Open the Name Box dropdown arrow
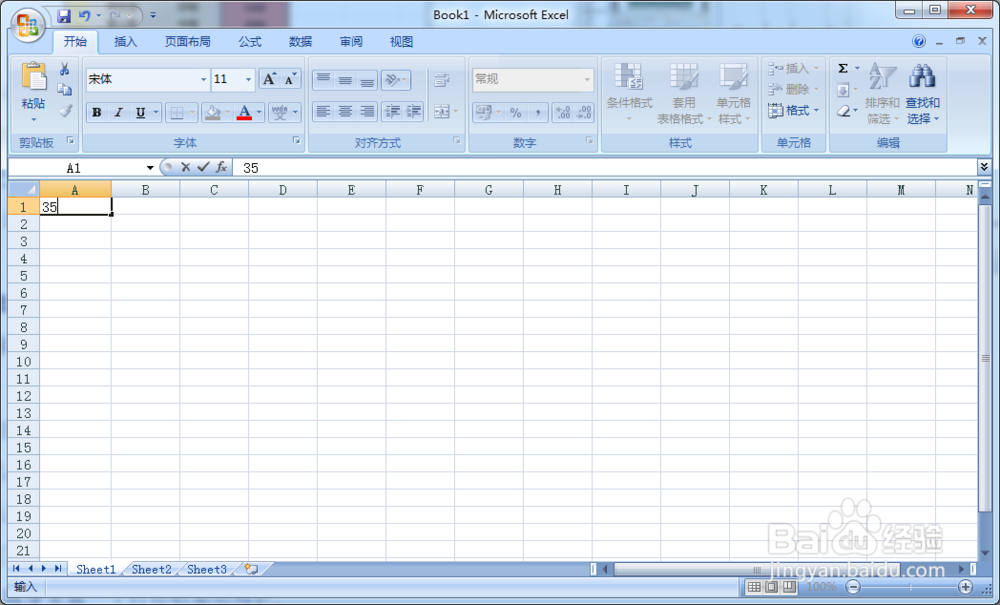The image size is (1000, 605). (150, 168)
